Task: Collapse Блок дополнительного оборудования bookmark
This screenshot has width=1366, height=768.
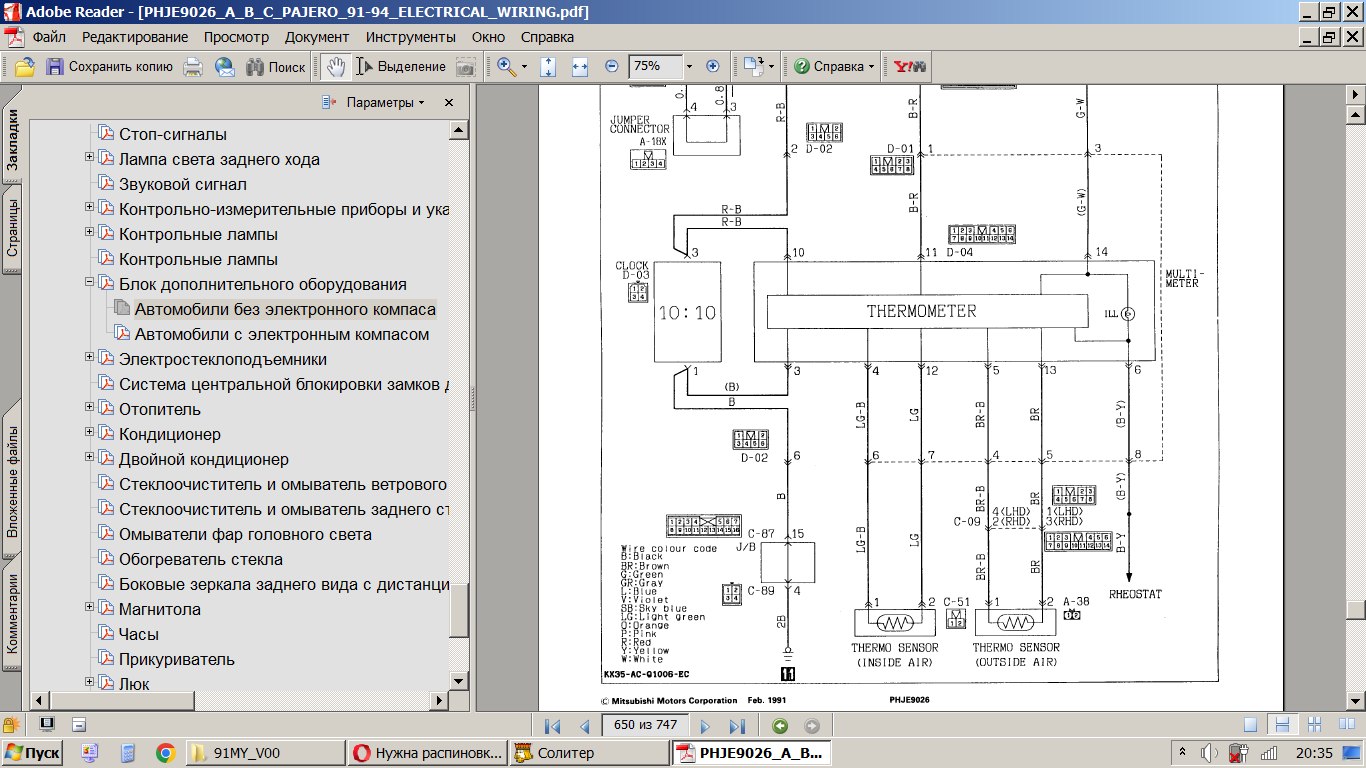Action: 89,283
